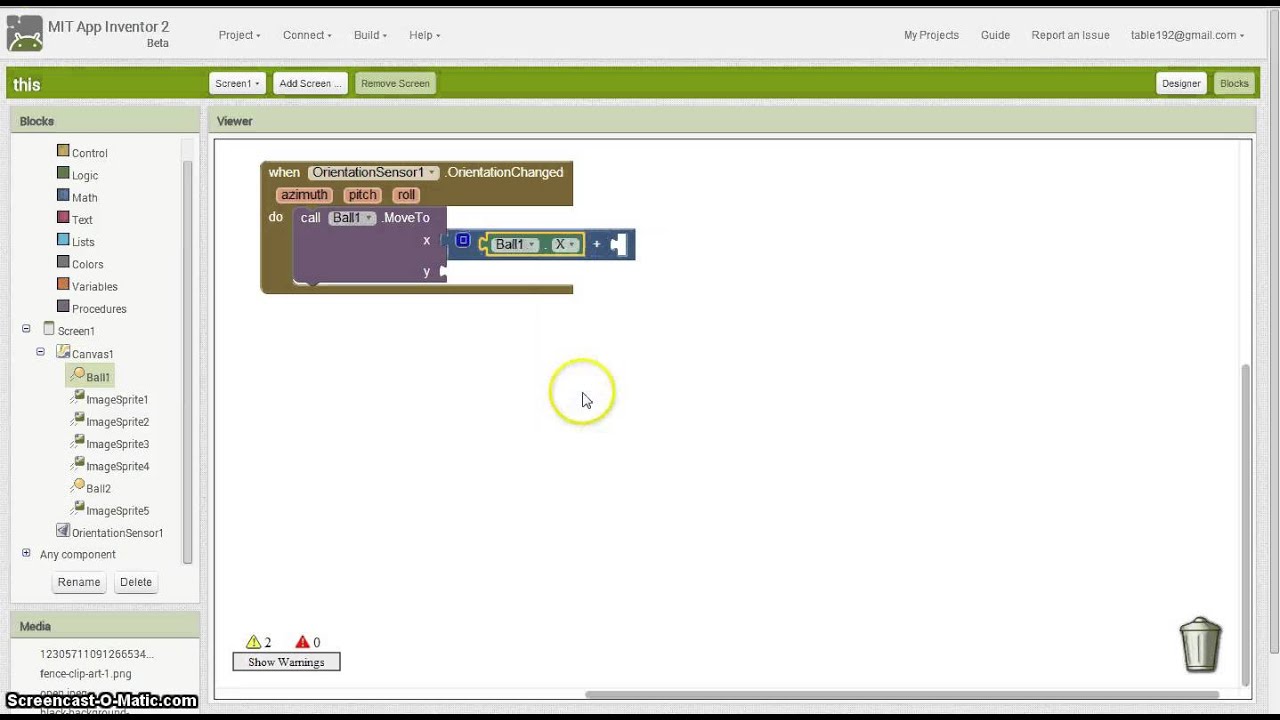Click the ImageSprite4 icon in tree
This screenshot has height=720, width=1280.
click(77, 464)
